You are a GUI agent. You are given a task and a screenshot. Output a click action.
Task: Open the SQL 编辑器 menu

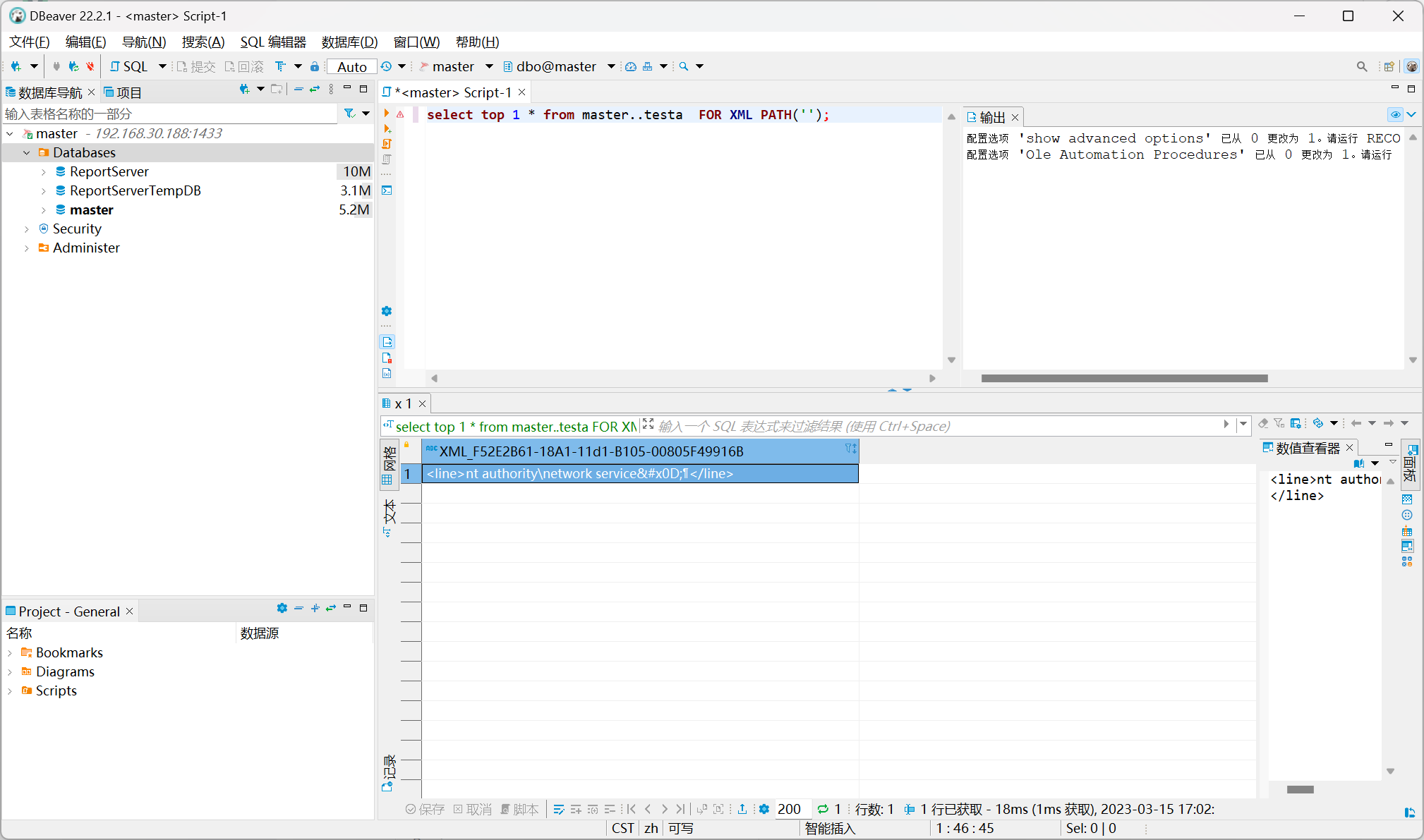tap(273, 42)
